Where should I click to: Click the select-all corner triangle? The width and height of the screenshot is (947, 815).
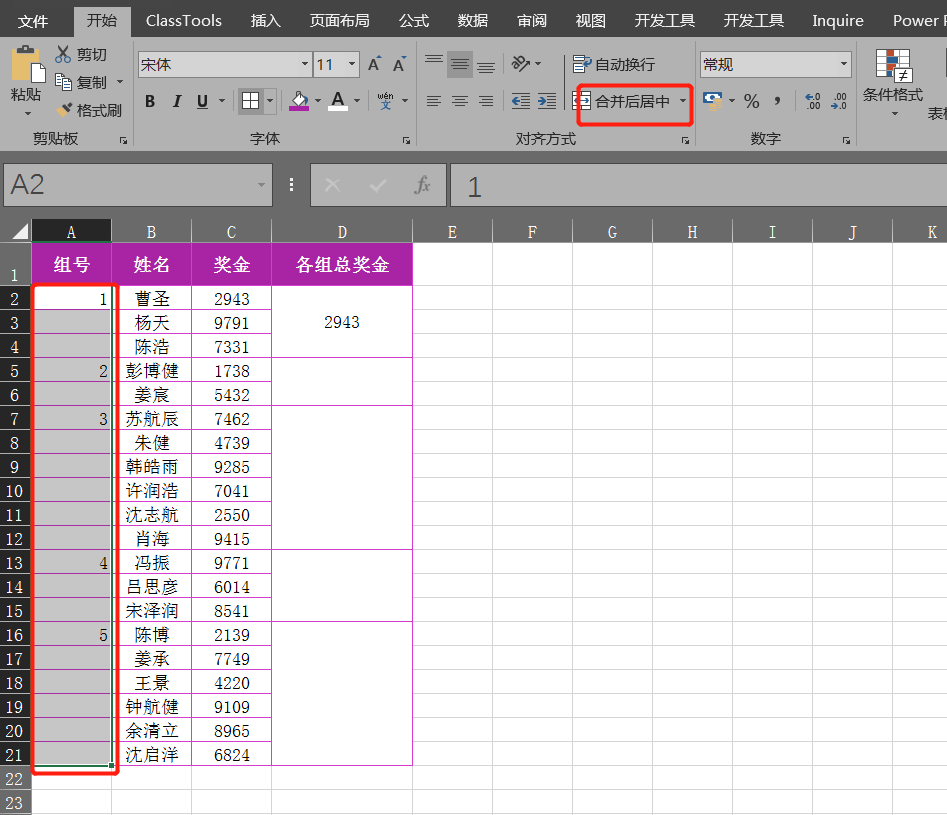20,231
